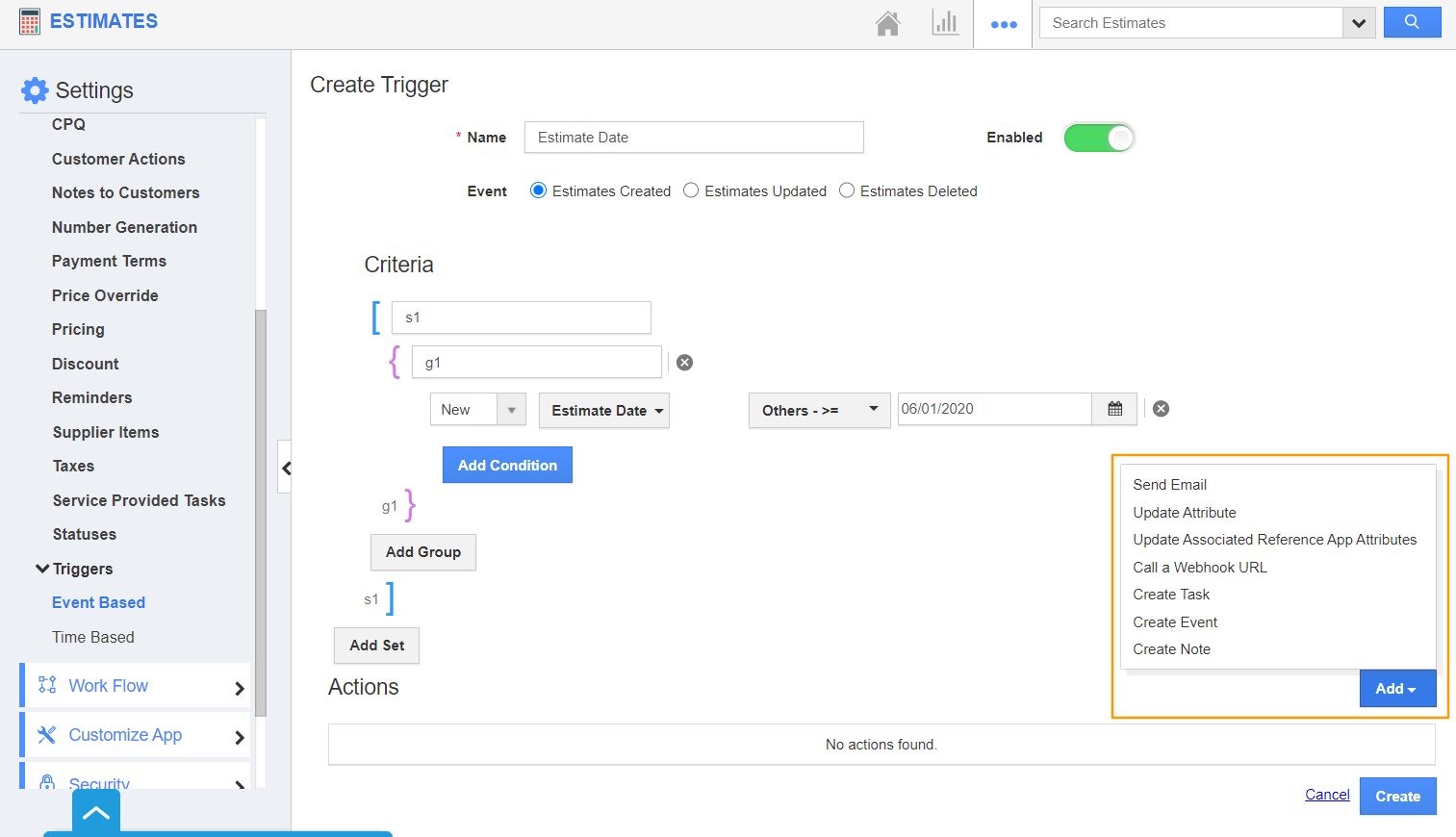Click the s1 set name field
The width and height of the screenshot is (1456, 837).
[x=522, y=317]
